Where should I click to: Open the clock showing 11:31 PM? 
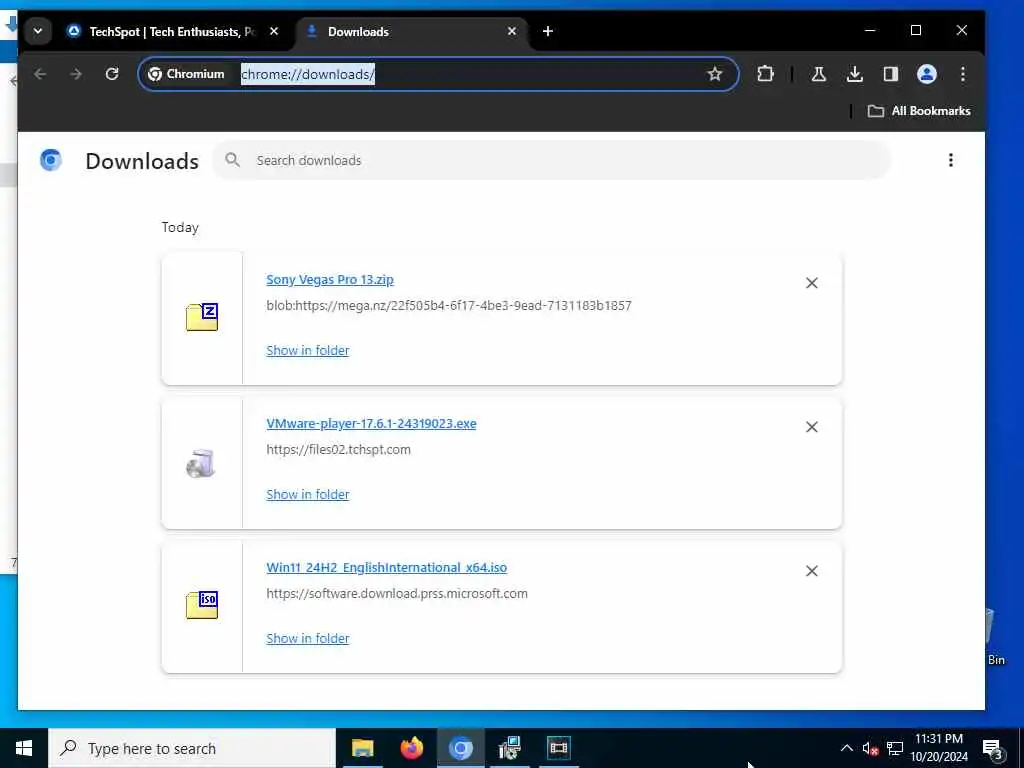coord(939,748)
